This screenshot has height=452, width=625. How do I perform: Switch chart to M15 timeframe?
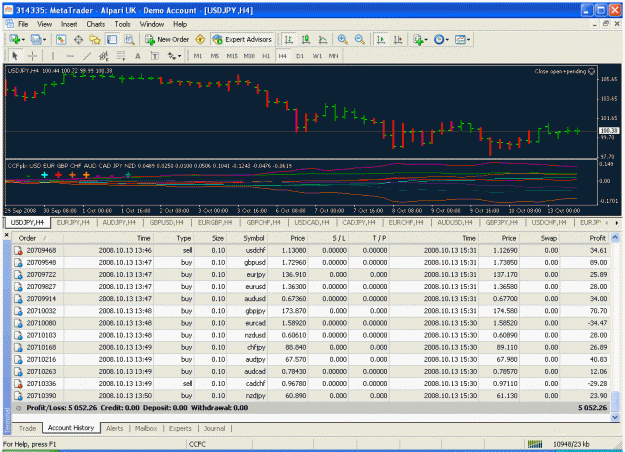(x=232, y=56)
